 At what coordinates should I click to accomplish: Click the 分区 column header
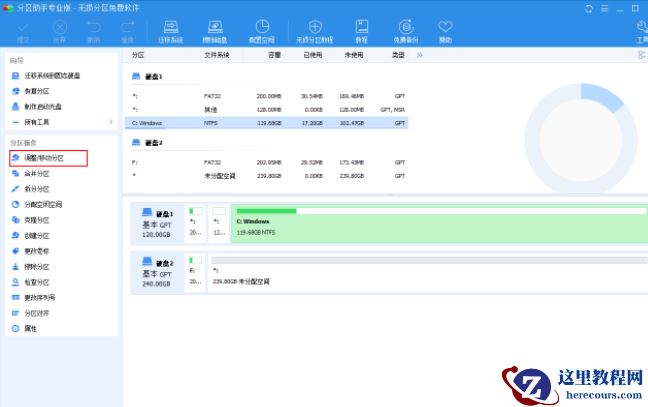click(x=138, y=55)
